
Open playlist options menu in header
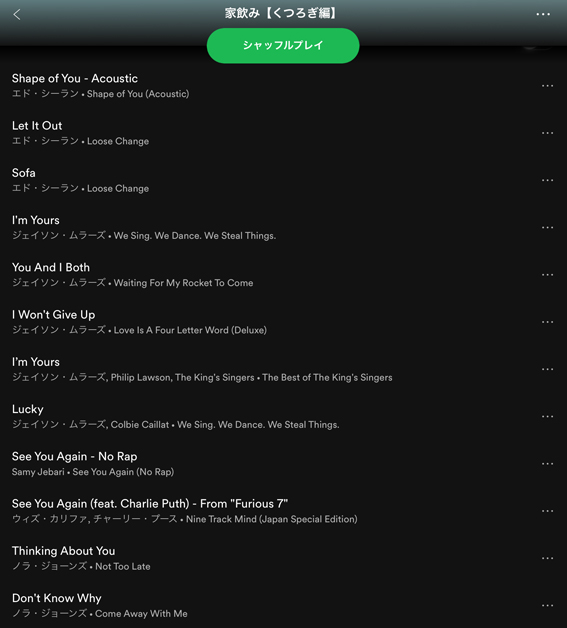(x=543, y=14)
